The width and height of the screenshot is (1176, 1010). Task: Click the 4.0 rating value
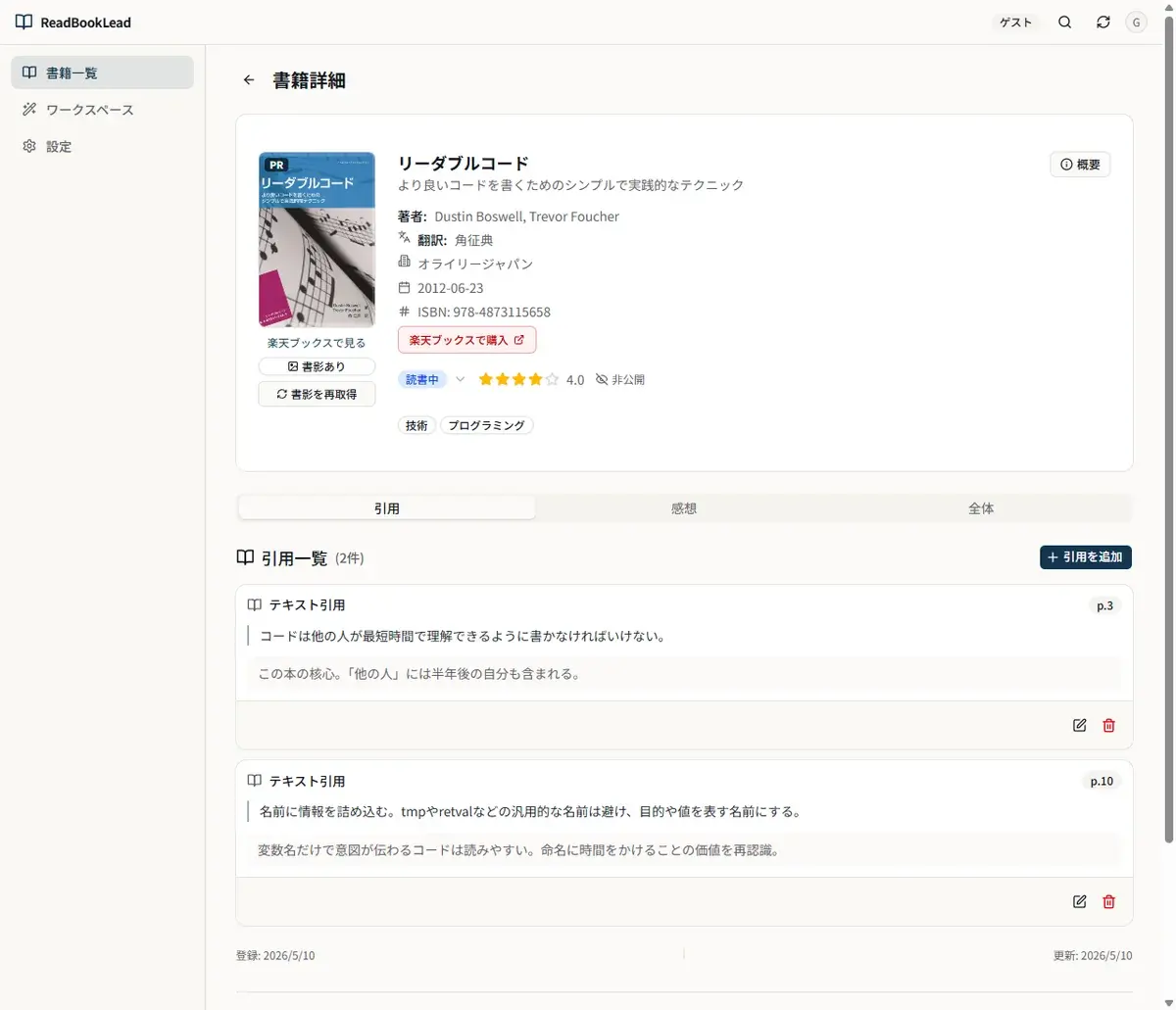pos(575,380)
